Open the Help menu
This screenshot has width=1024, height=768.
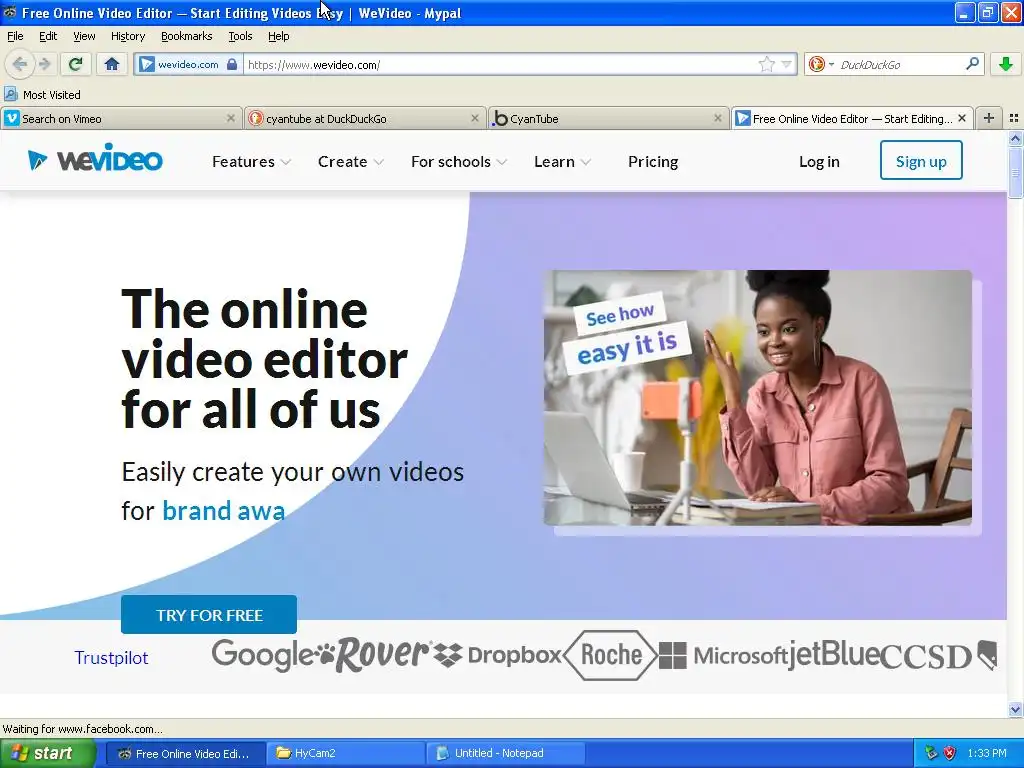[278, 36]
